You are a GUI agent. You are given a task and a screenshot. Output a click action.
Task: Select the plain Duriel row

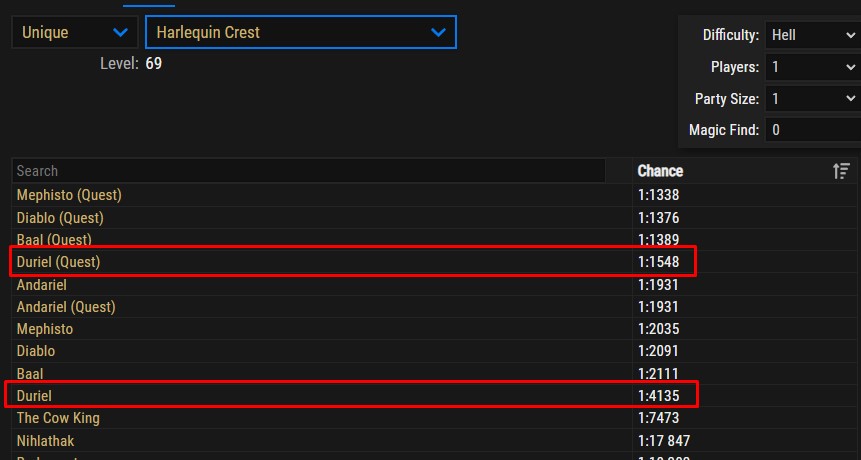434,396
